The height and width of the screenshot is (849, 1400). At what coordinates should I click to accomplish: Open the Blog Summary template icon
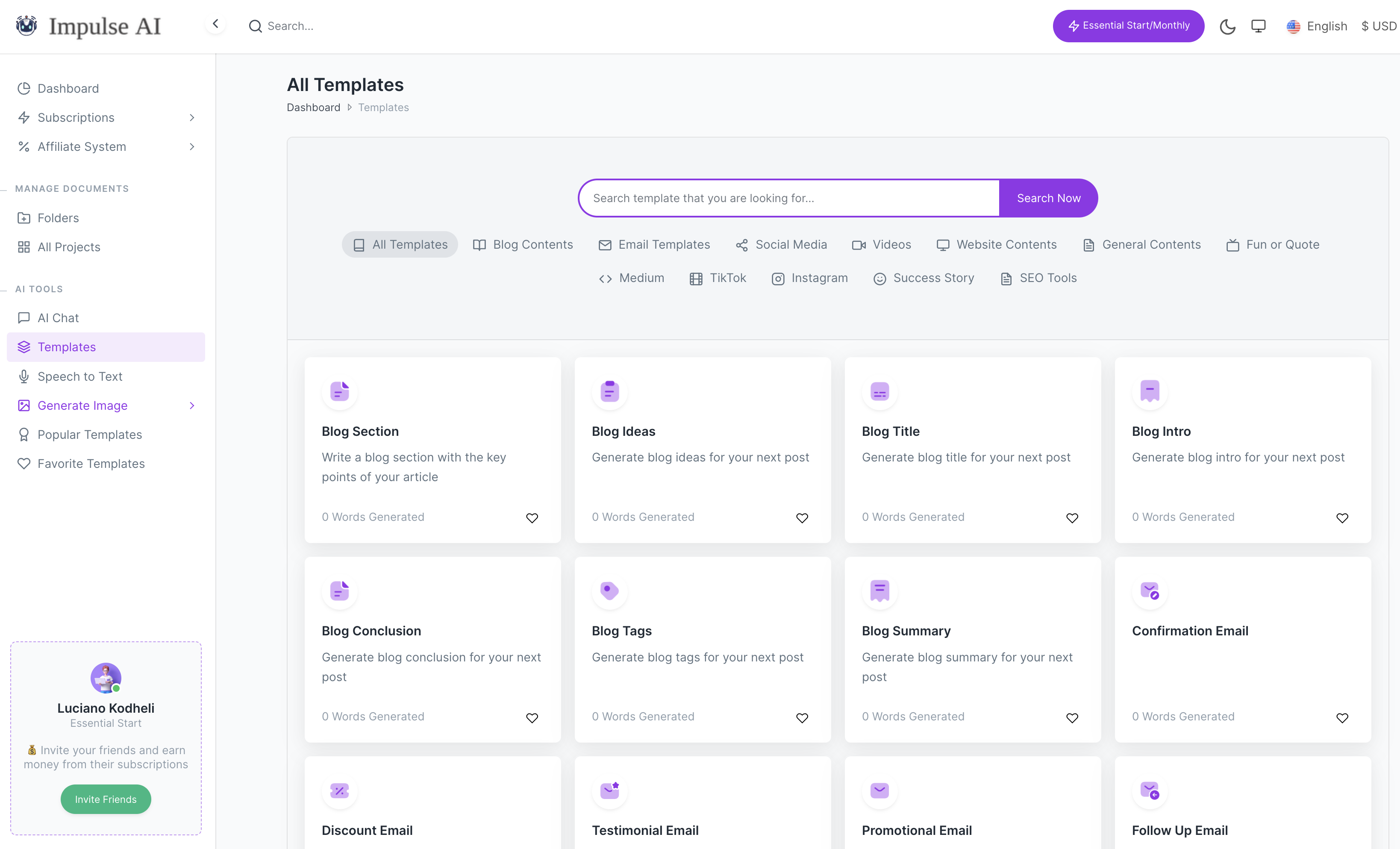click(879, 590)
